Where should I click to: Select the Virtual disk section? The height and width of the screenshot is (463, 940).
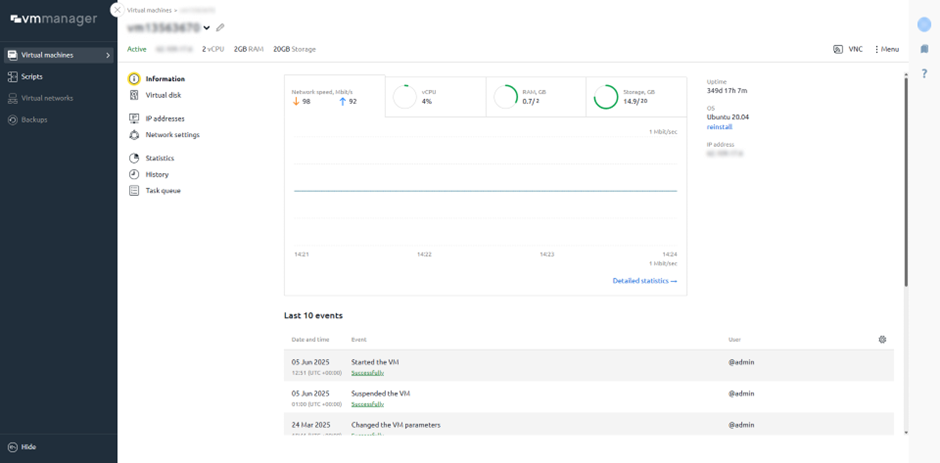[163, 95]
